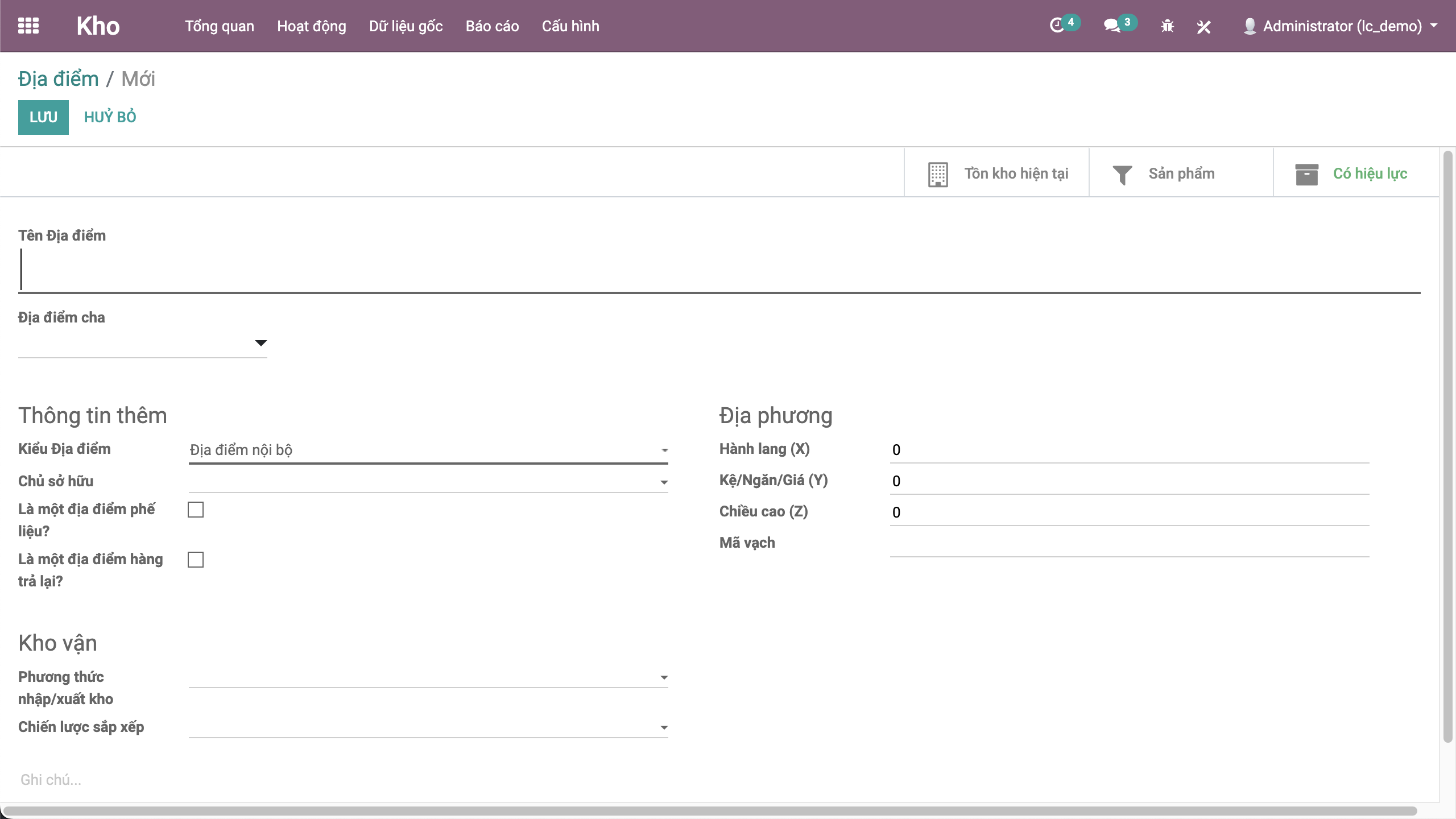Check the 'Là một địa điểm phế liệu?' checkbox

(196, 510)
